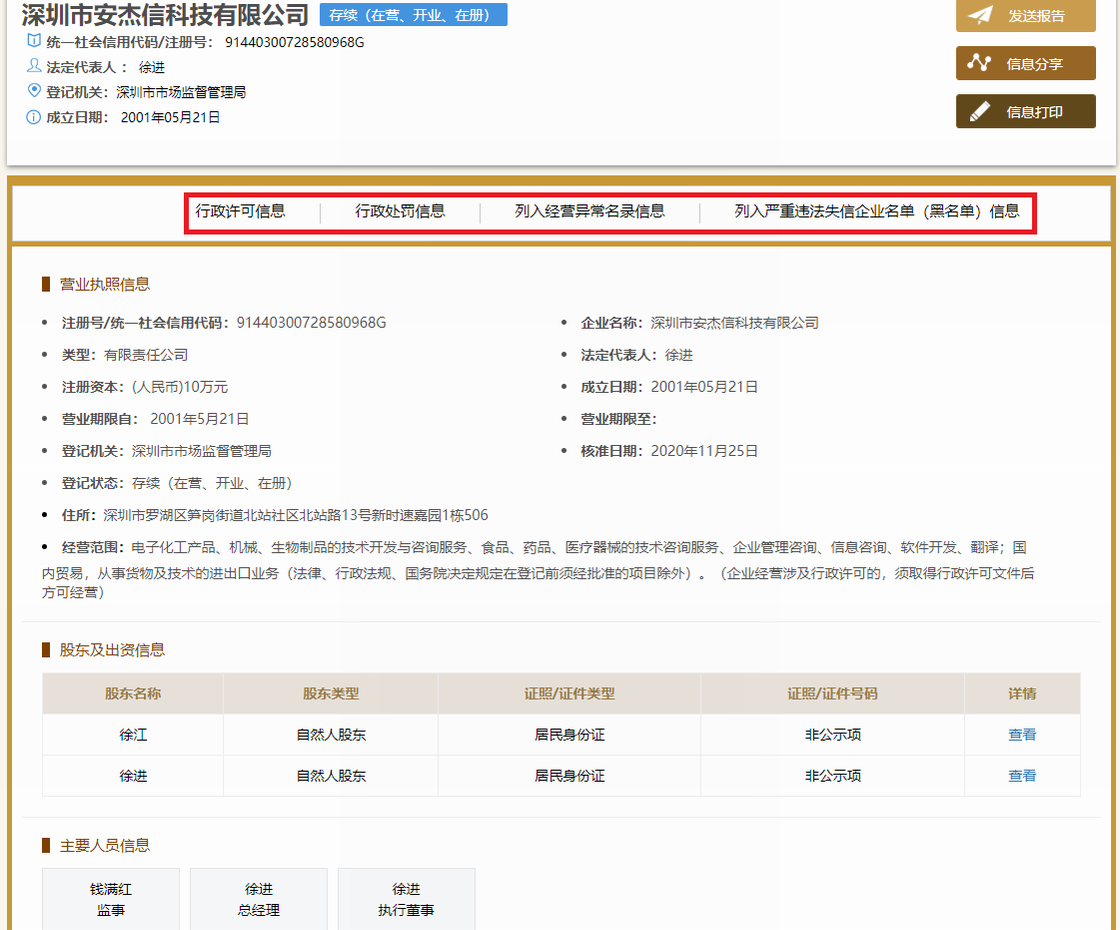Image resolution: width=1120 pixels, height=930 pixels.
Task: Switch to 列入经营异常名录信息 tab
Action: pyautogui.click(x=589, y=211)
